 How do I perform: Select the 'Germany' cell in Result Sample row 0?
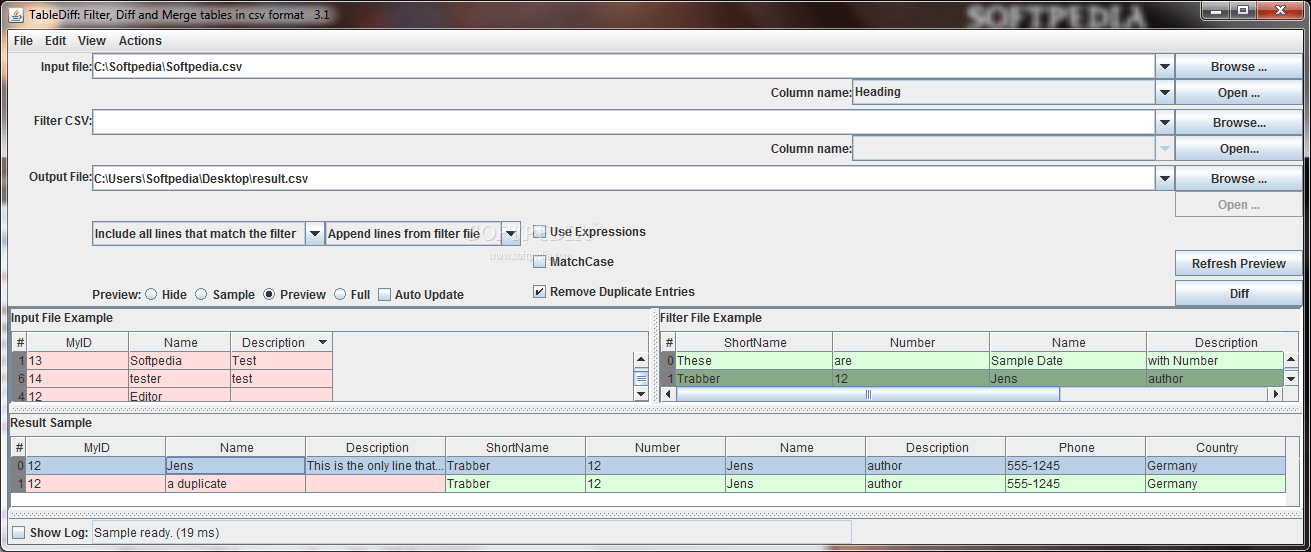[x=1216, y=466]
